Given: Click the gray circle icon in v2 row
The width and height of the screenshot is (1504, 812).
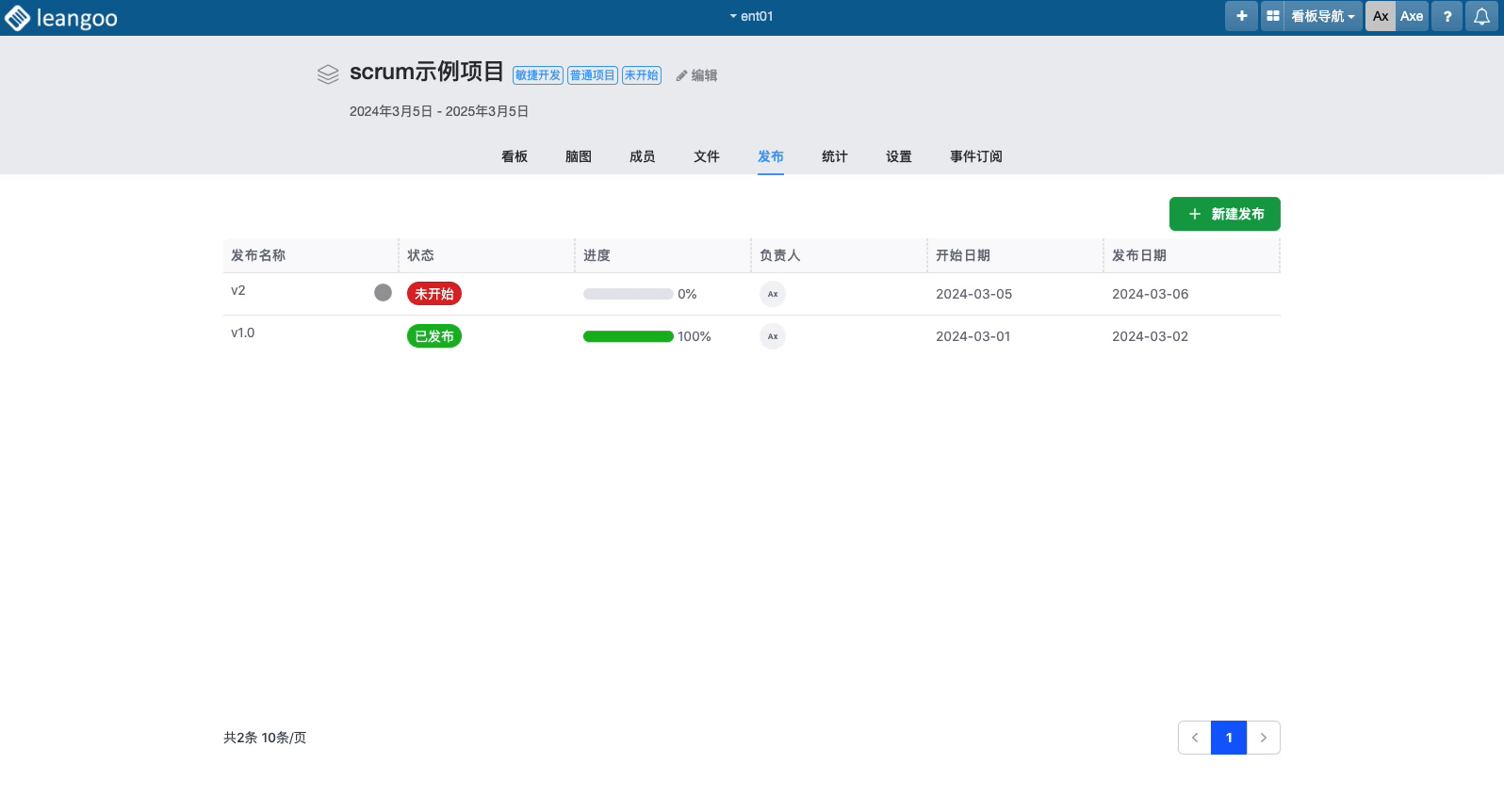Looking at the screenshot, I should point(383,292).
